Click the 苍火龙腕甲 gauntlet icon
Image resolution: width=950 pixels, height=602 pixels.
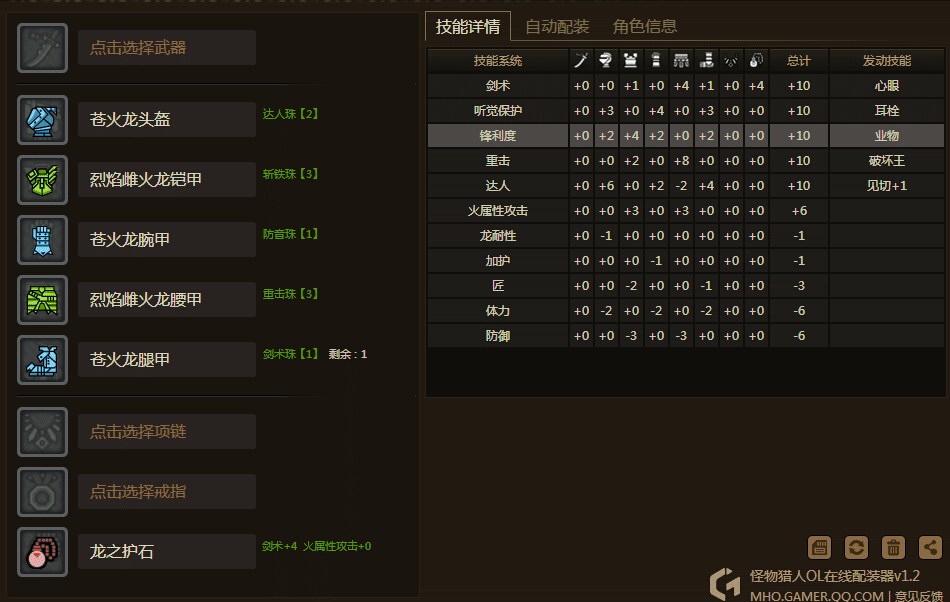(42, 240)
